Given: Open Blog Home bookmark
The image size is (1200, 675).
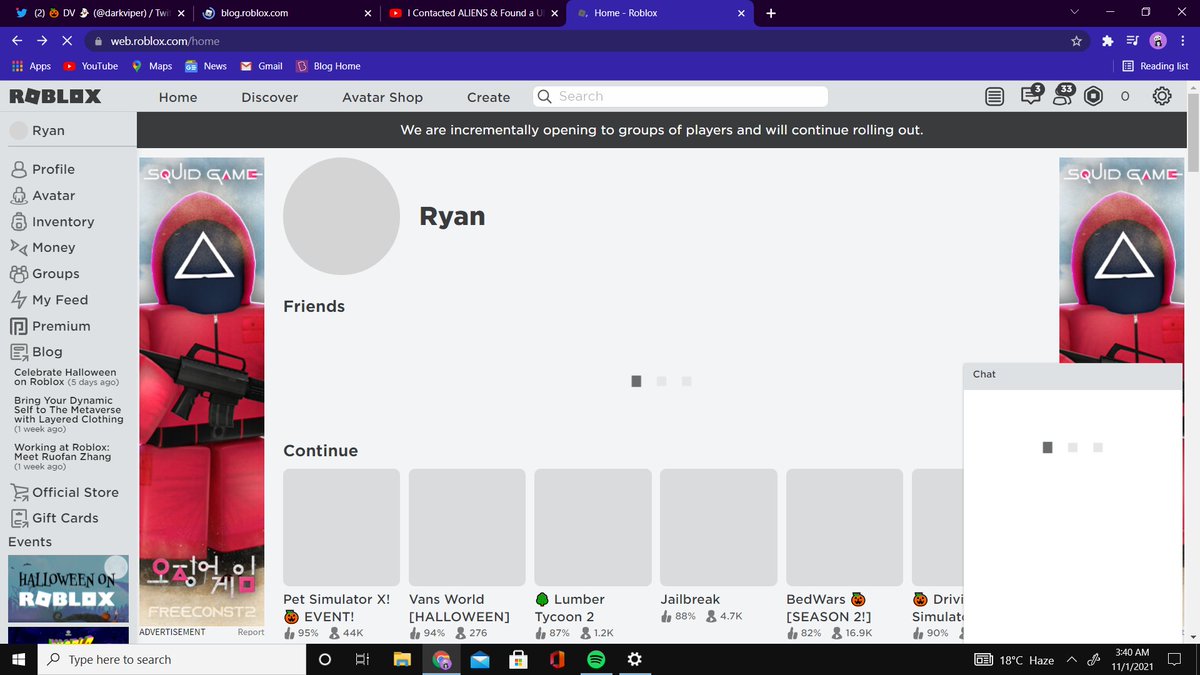Looking at the screenshot, I should pos(328,66).
